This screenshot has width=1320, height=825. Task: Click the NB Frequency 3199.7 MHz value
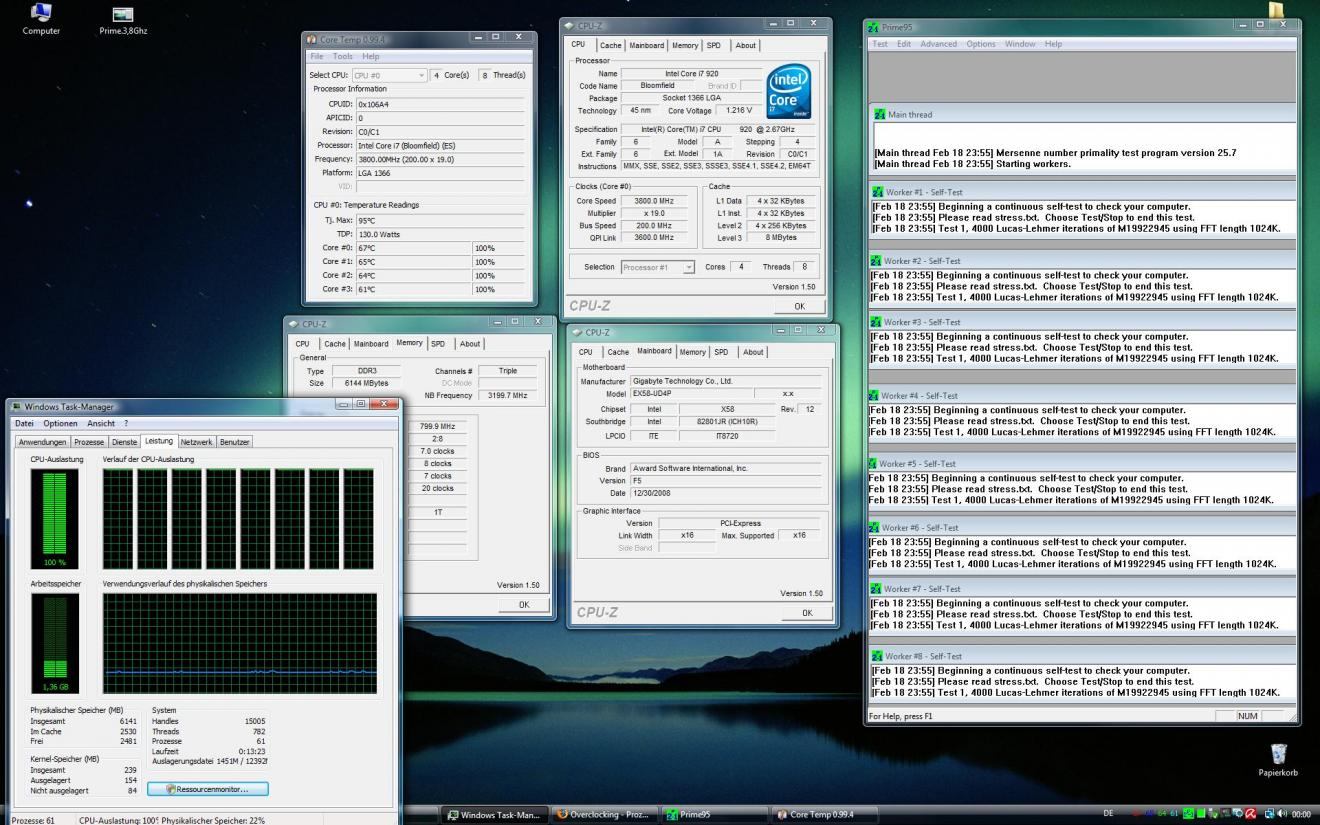pos(505,395)
